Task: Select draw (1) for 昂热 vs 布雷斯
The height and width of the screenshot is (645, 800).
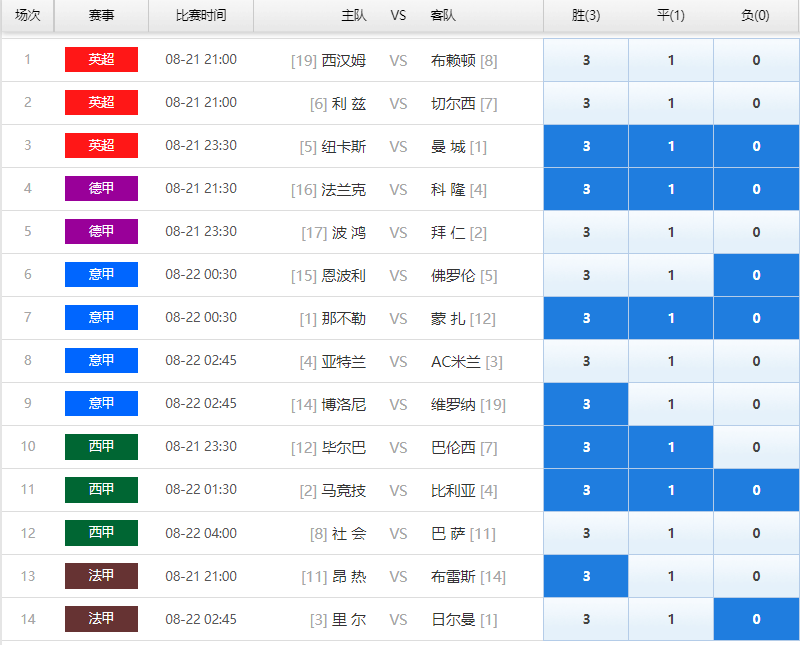Action: pyautogui.click(x=671, y=576)
